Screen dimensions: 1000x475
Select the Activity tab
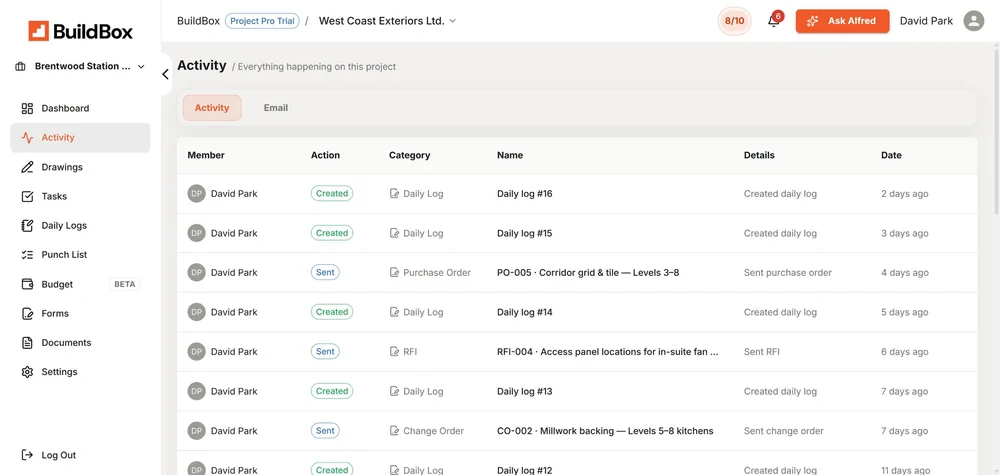click(212, 108)
